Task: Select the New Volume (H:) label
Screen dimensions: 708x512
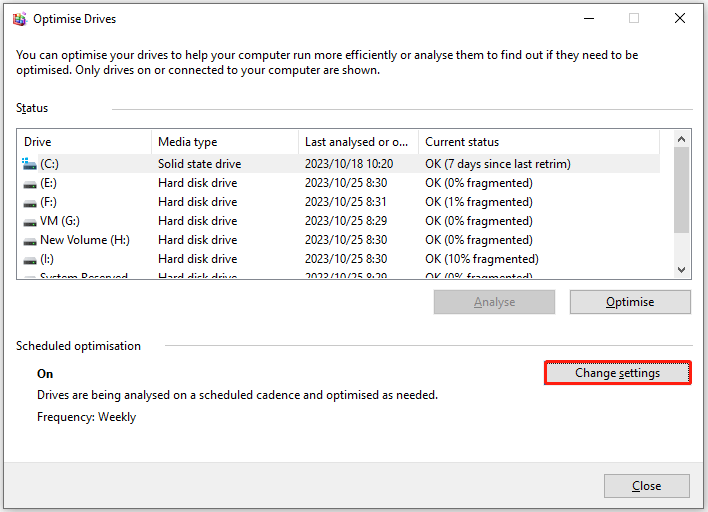Action: click(84, 240)
